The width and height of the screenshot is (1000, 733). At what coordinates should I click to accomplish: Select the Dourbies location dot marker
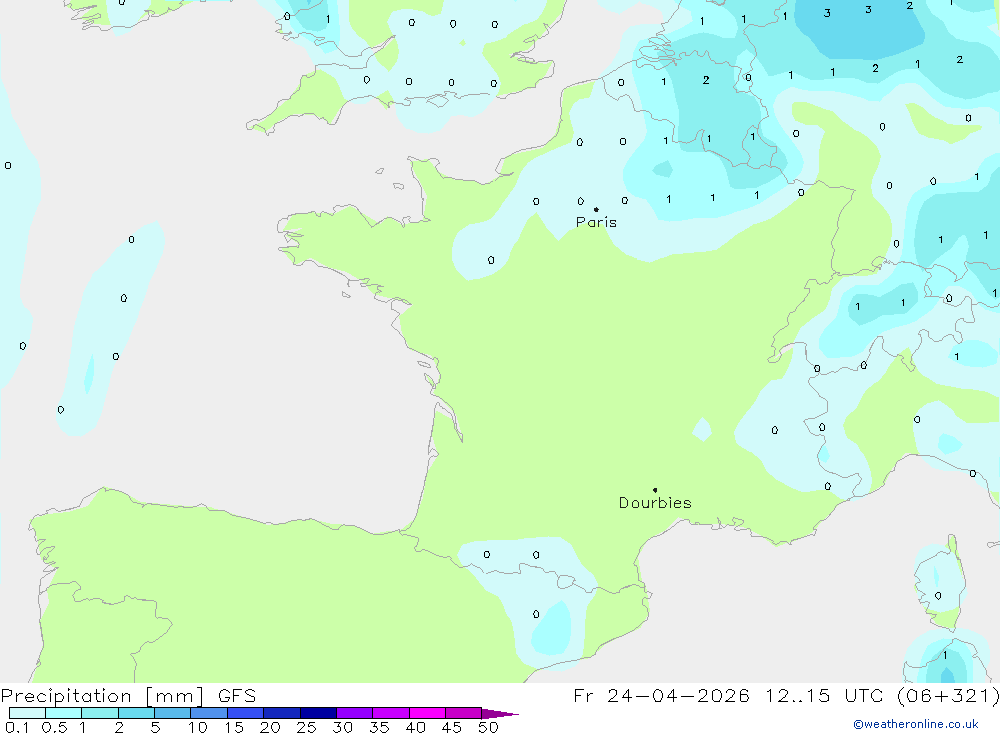click(655, 490)
